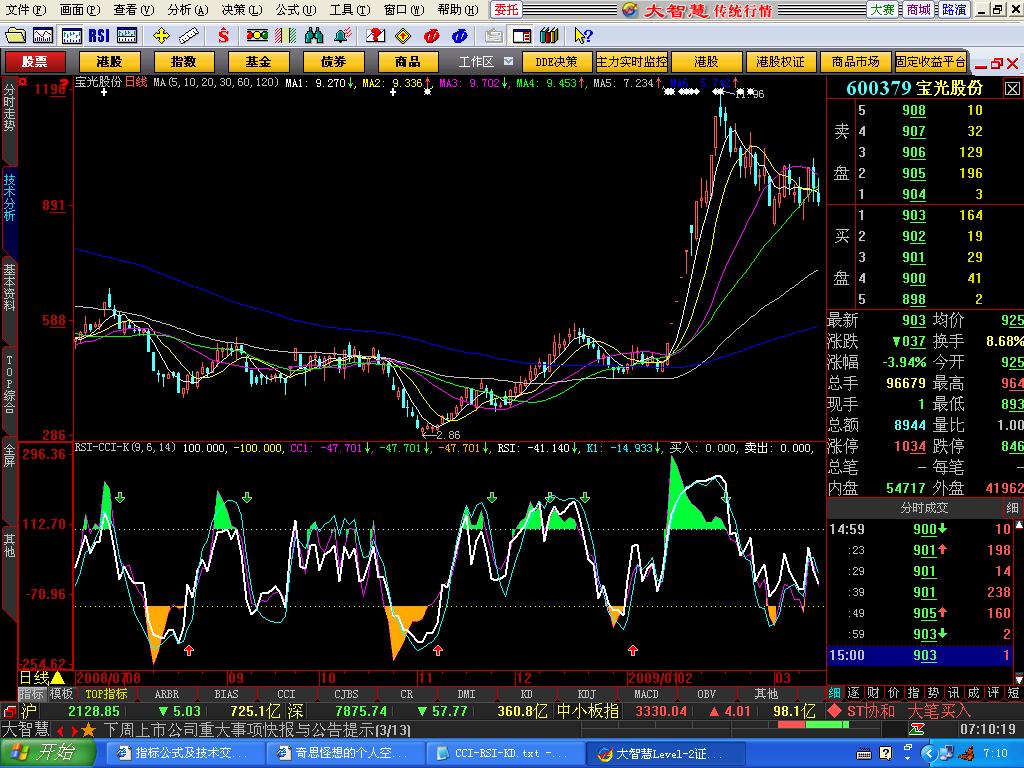Screen dimensions: 1024x768
Task: Close the 宝光股份 quote panel box
Action: coord(1012,88)
